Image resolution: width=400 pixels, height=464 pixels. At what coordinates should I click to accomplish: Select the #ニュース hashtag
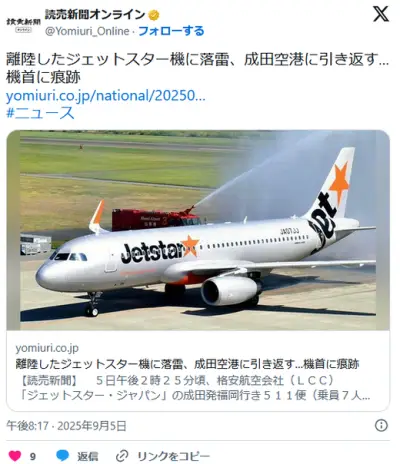pos(40,113)
